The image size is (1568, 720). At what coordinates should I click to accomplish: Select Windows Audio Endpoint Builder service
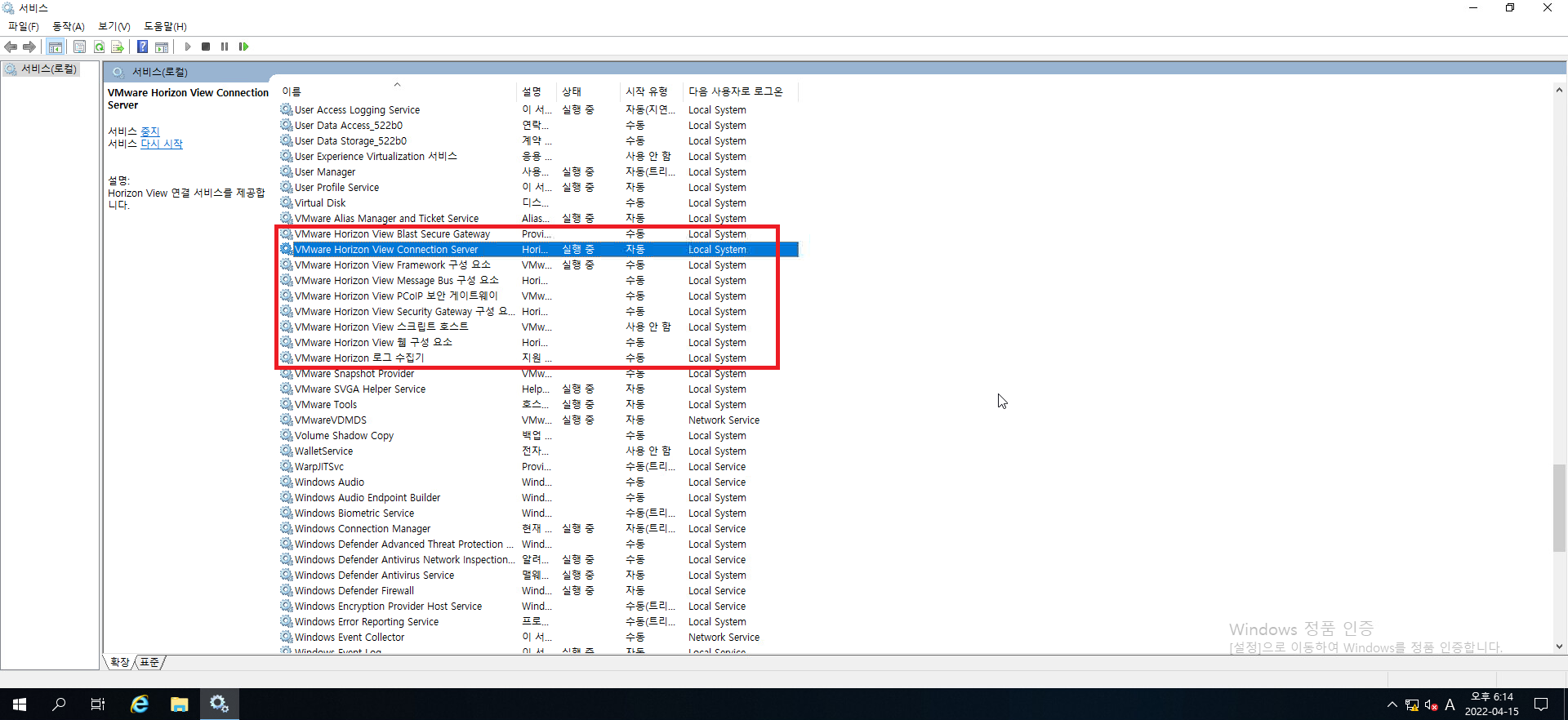[538, 498]
